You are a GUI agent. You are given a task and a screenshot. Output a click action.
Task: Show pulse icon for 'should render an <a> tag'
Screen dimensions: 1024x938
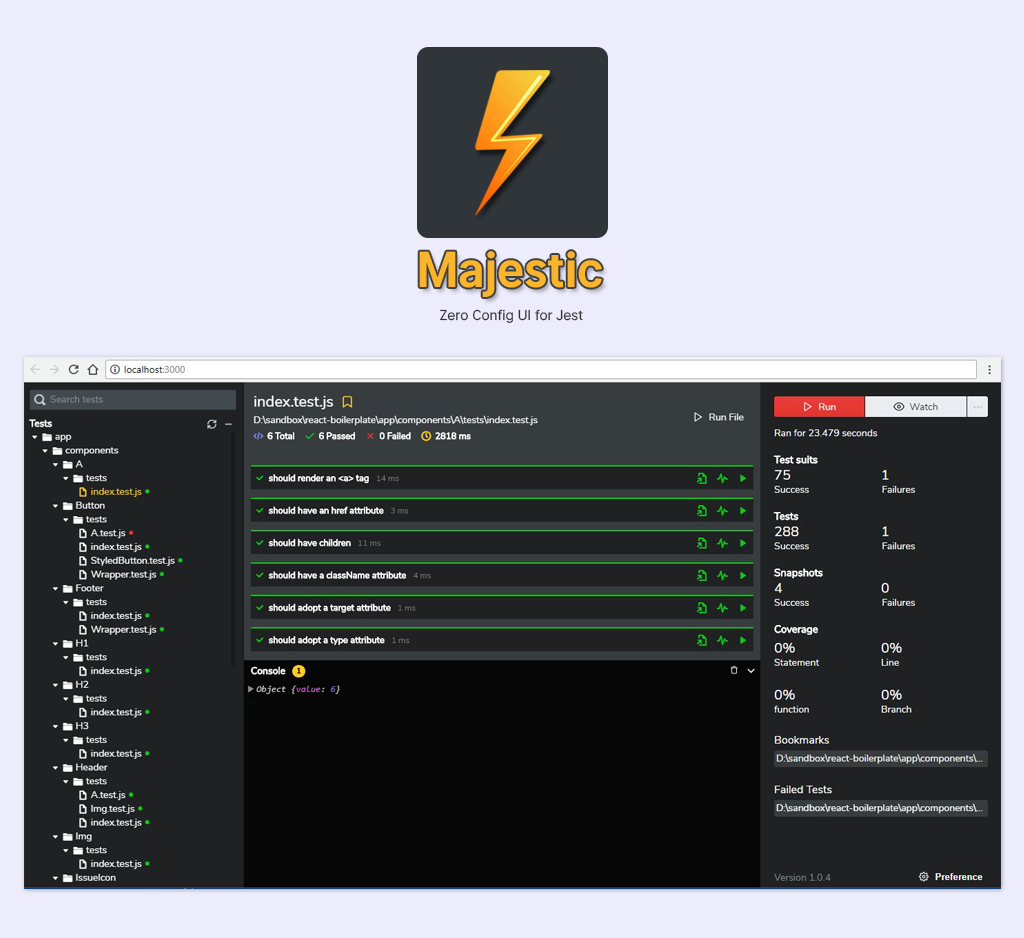(722, 478)
